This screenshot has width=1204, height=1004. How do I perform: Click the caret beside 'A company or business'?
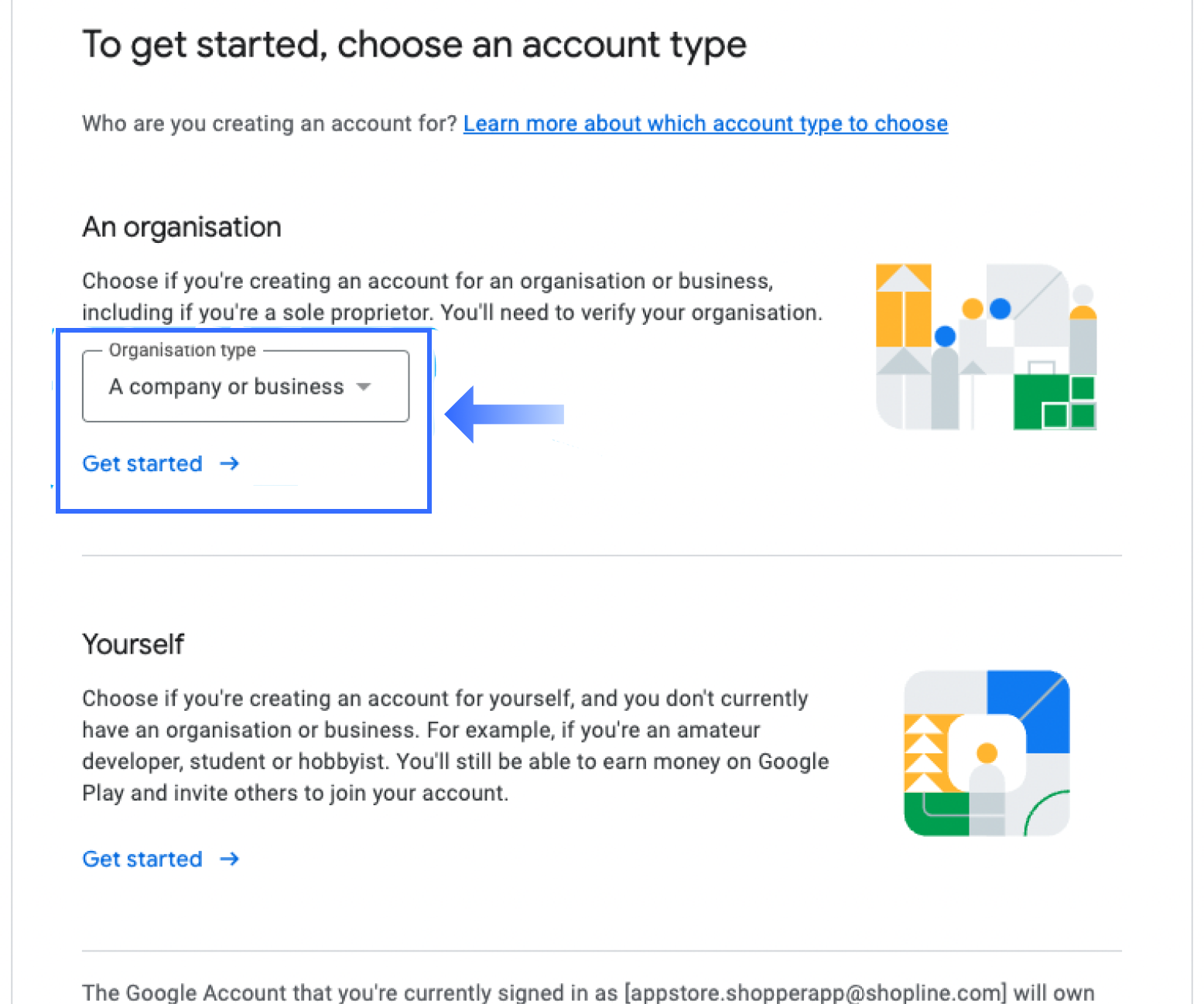pyautogui.click(x=364, y=387)
